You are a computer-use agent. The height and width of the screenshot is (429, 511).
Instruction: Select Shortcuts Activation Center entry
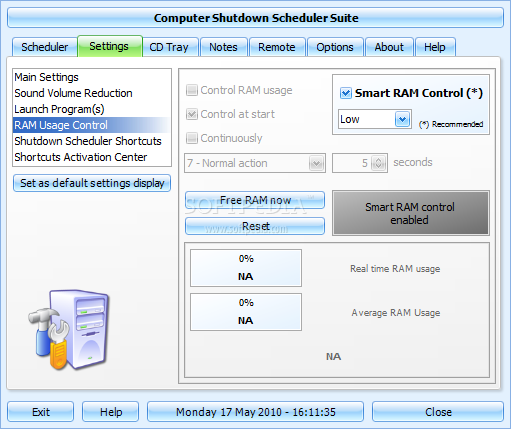tap(92, 157)
